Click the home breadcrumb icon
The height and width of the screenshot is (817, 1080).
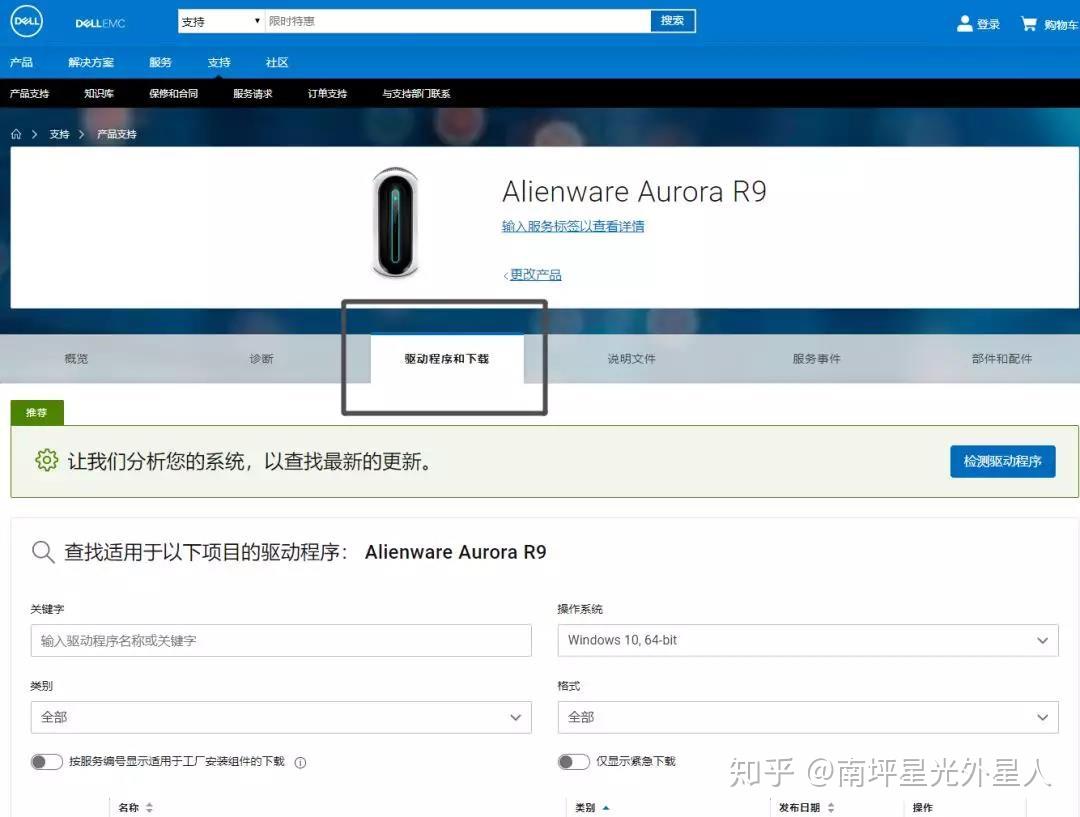15,133
